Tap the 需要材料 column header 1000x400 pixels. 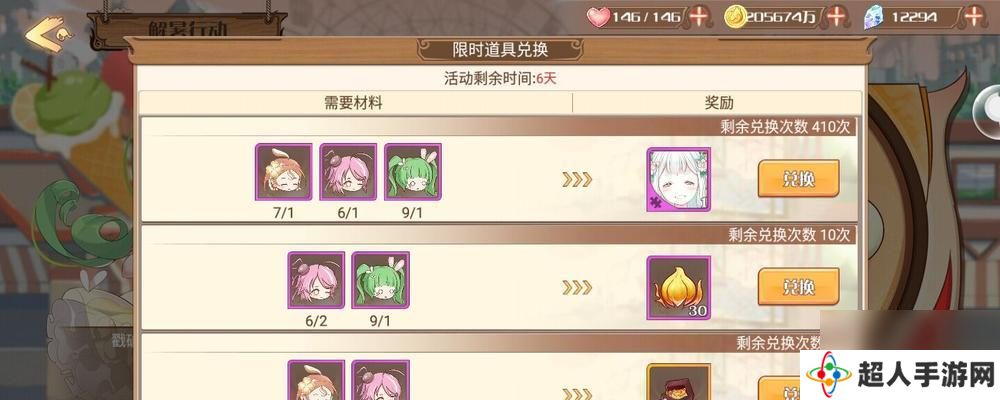pyautogui.click(x=353, y=103)
